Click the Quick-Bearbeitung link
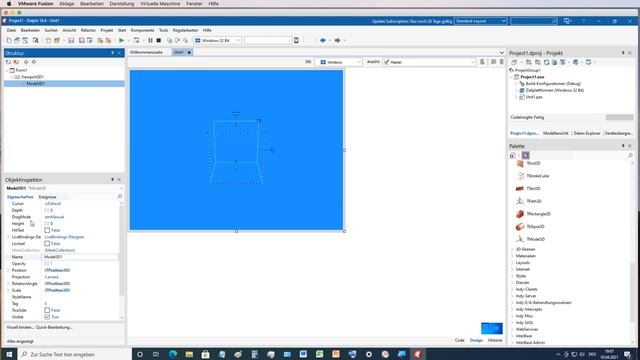Image resolution: width=640 pixels, height=360 pixels. pyautogui.click(x=54, y=327)
